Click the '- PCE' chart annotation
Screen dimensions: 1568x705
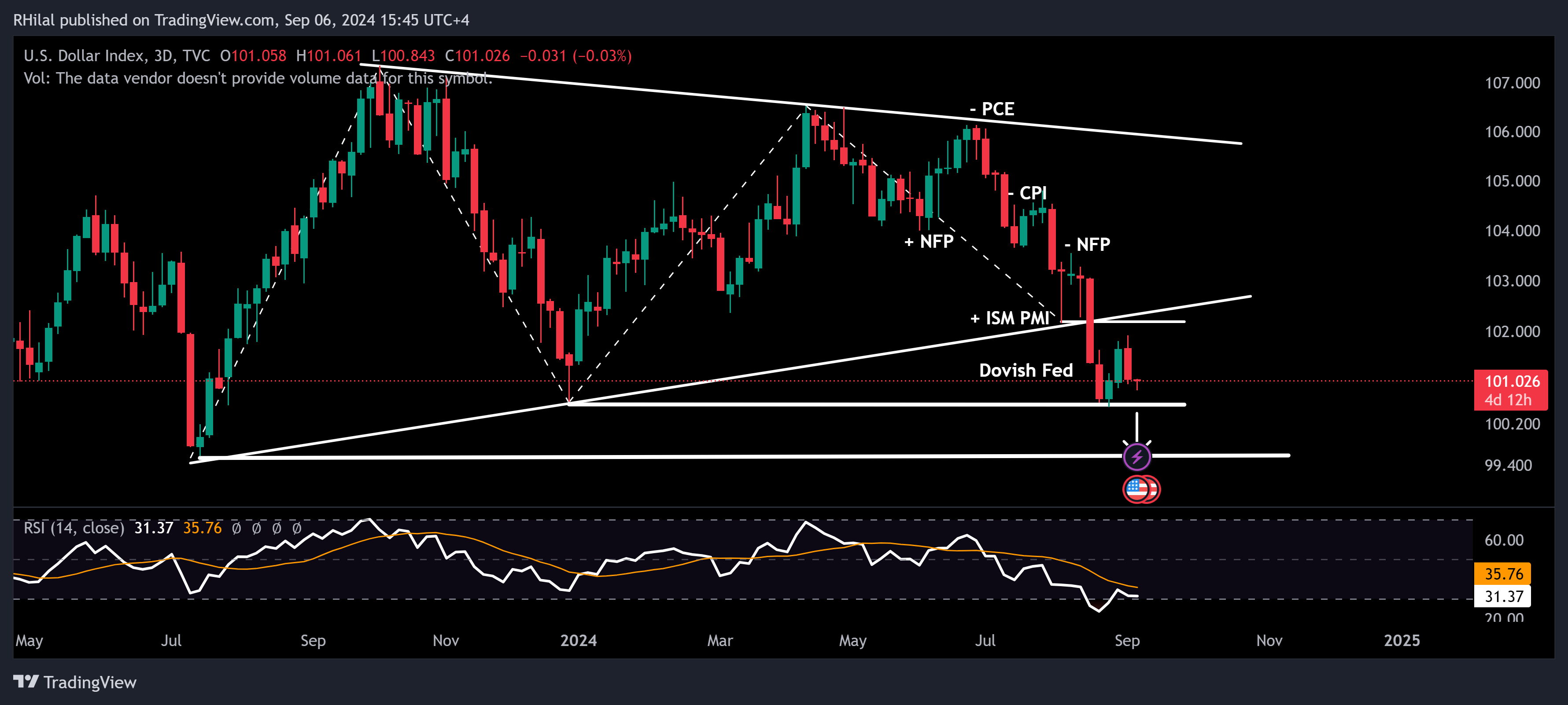992,109
